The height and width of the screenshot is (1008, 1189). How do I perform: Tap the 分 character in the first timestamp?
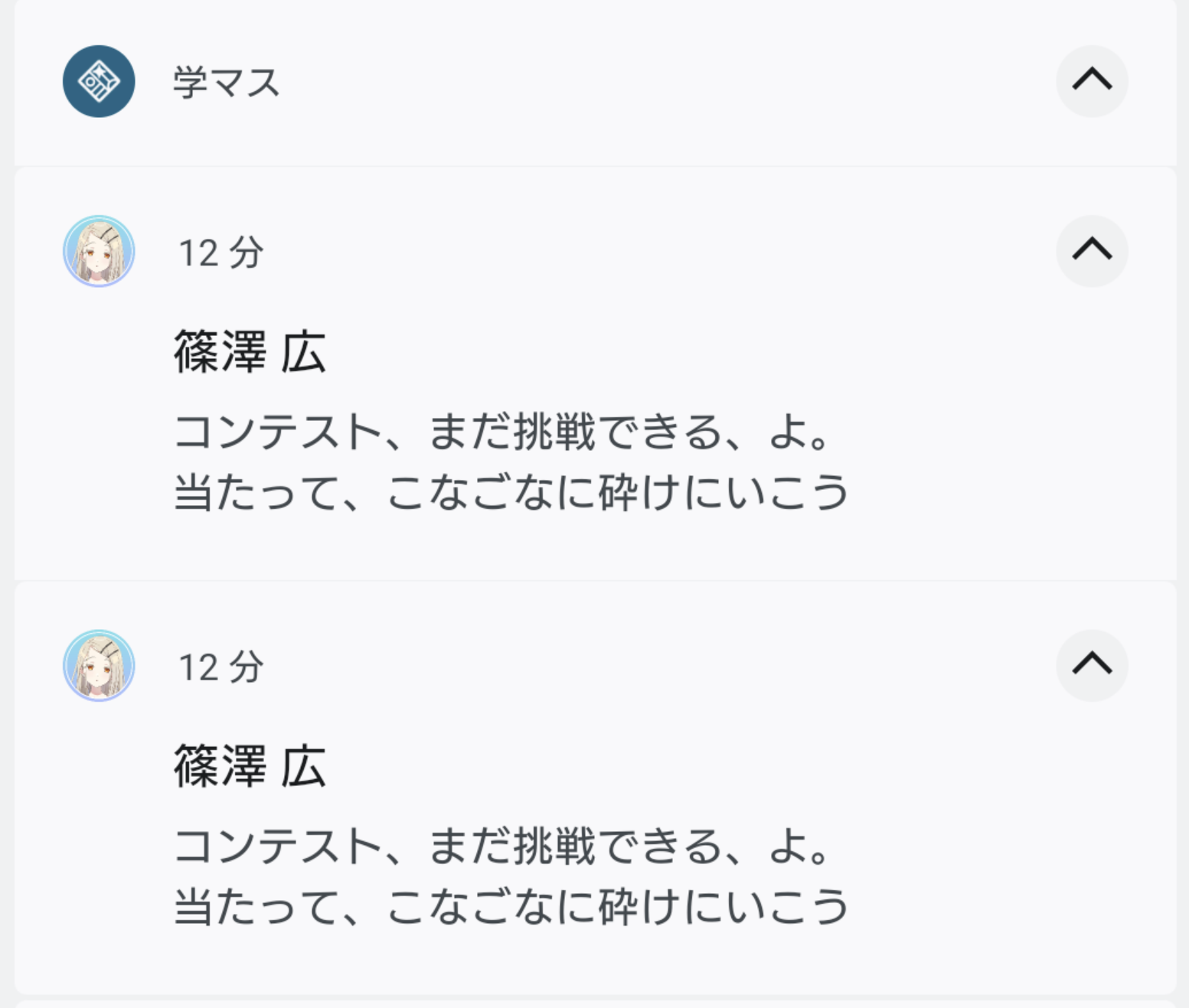coord(247,253)
